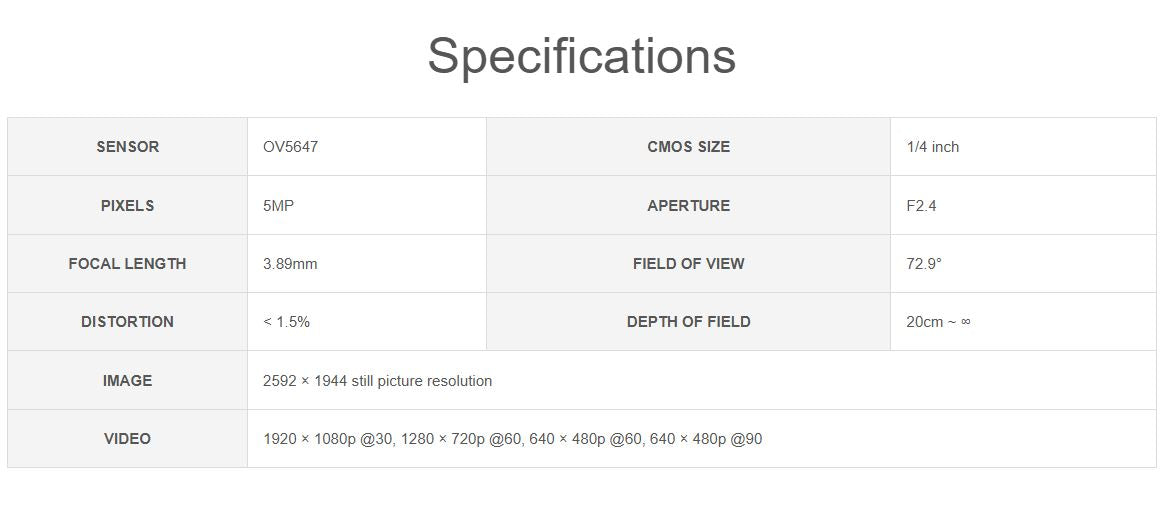Select the FIELD OF VIEW label
The image size is (1172, 515).
(688, 264)
